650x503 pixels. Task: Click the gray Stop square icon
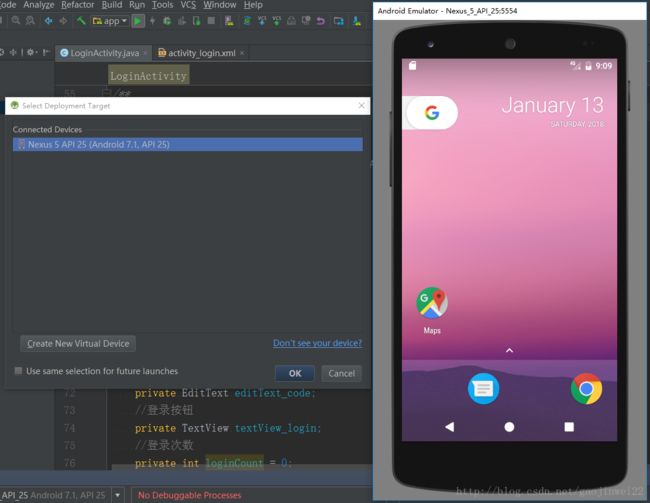click(211, 20)
